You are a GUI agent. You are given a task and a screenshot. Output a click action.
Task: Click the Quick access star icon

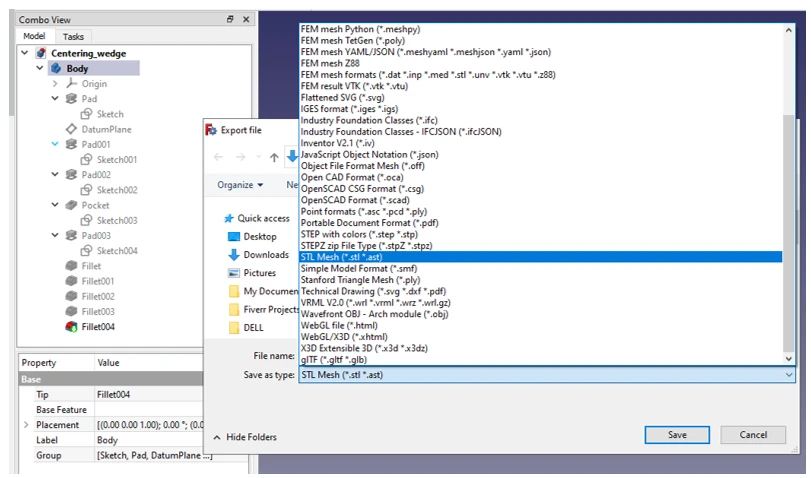(229, 218)
